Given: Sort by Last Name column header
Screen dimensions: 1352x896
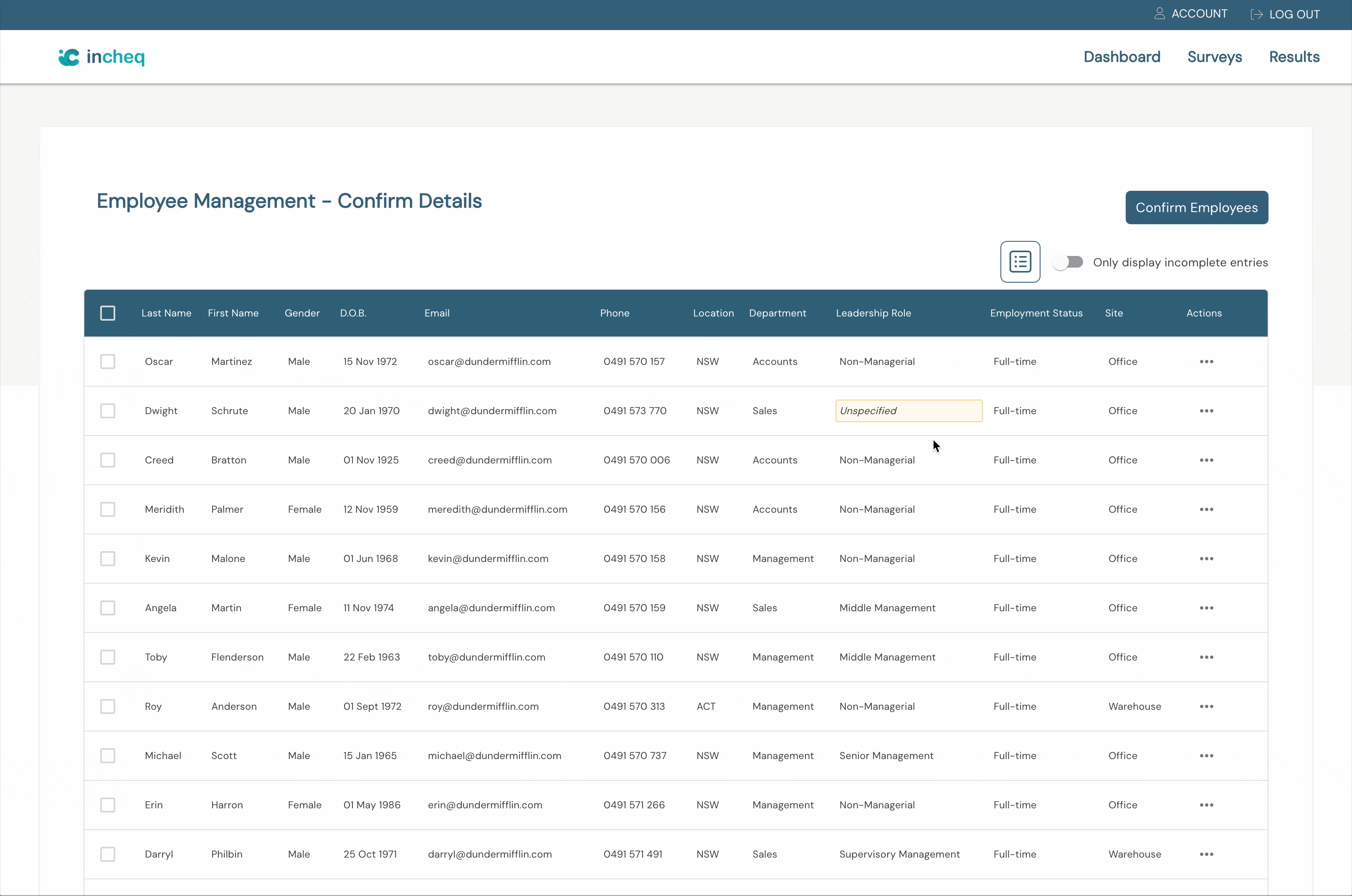Looking at the screenshot, I should 166,313.
